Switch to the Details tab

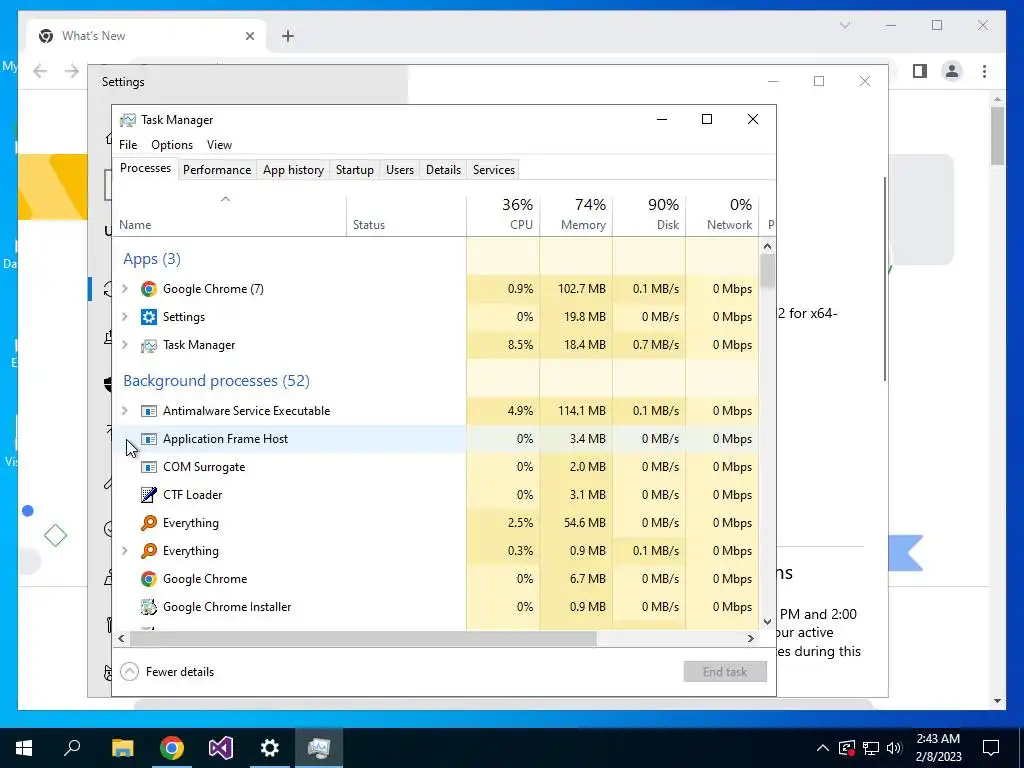point(443,170)
